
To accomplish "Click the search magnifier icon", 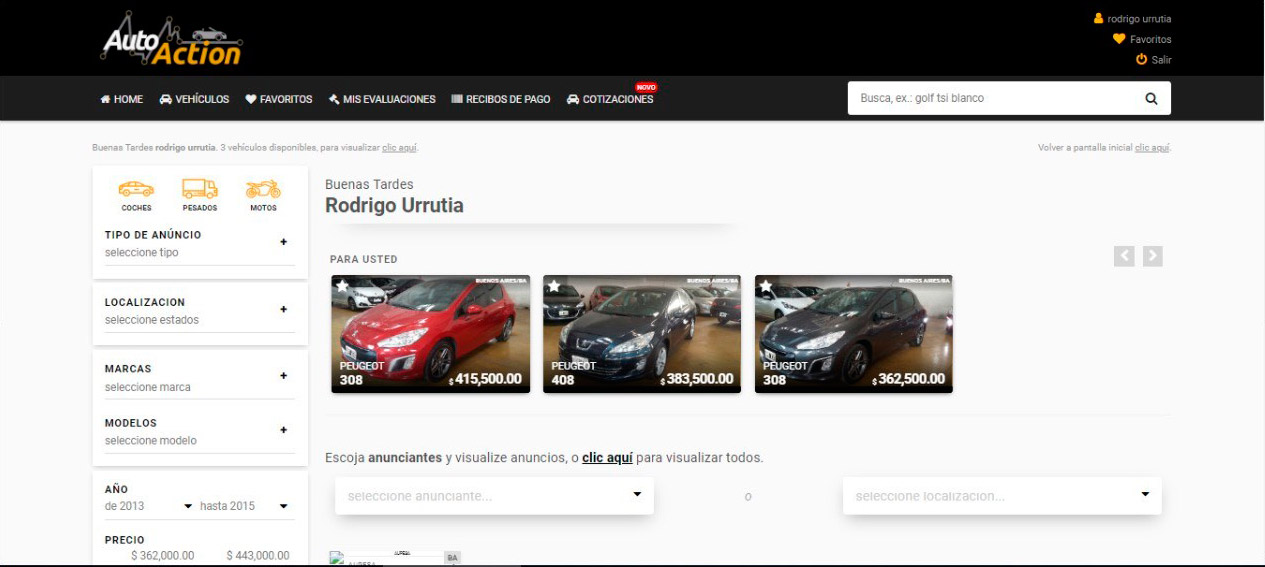I will [x=1151, y=99].
